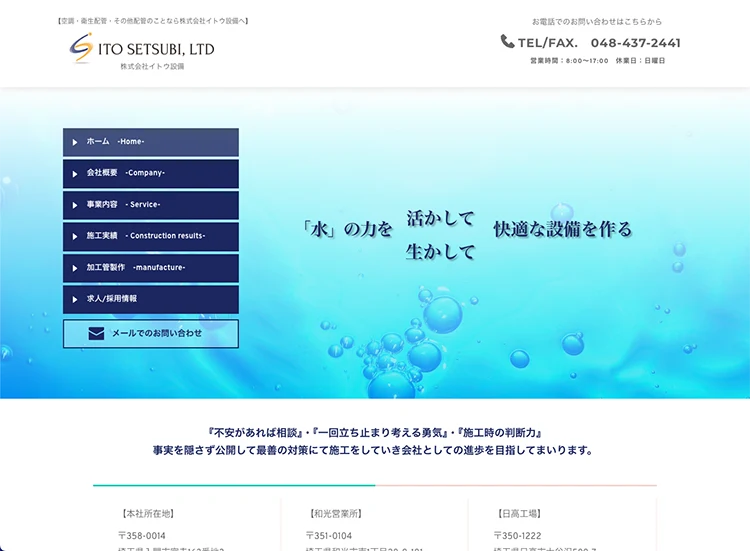Screen dimensions: 750x551
Task: Open the 会社概要 -Company- page
Action: 151,174
